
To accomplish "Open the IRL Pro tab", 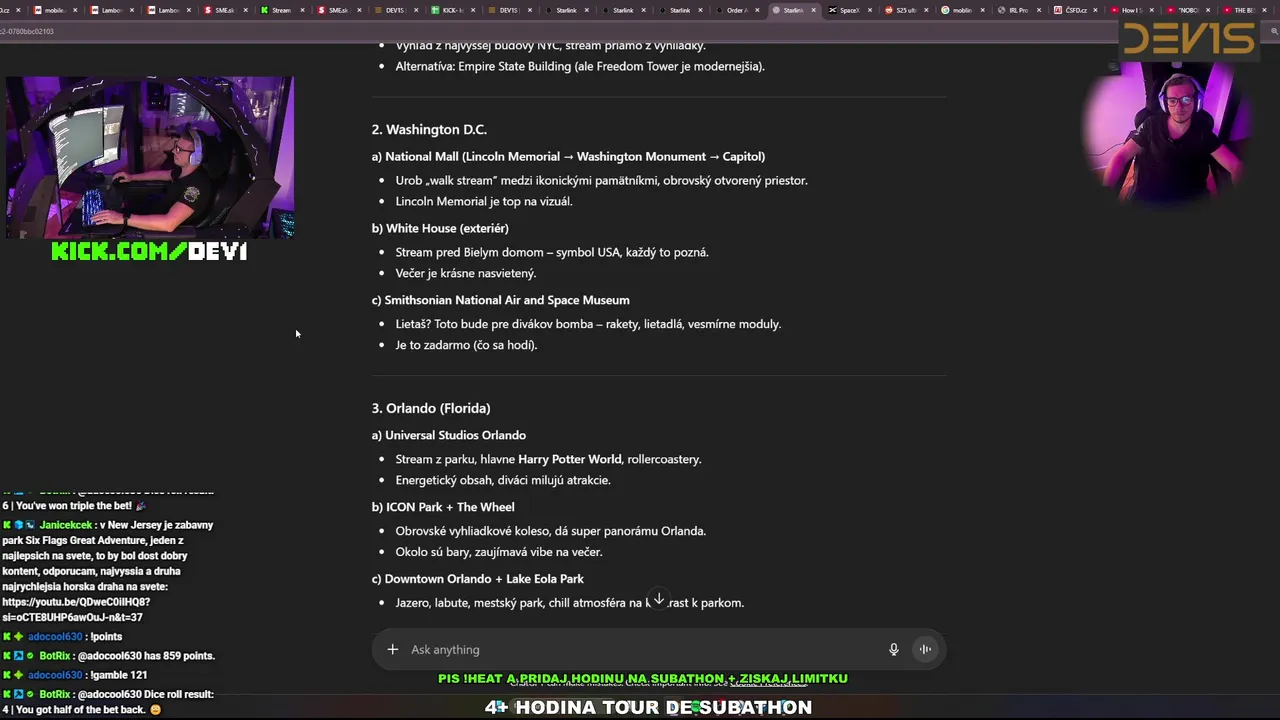I will pos(1017,10).
